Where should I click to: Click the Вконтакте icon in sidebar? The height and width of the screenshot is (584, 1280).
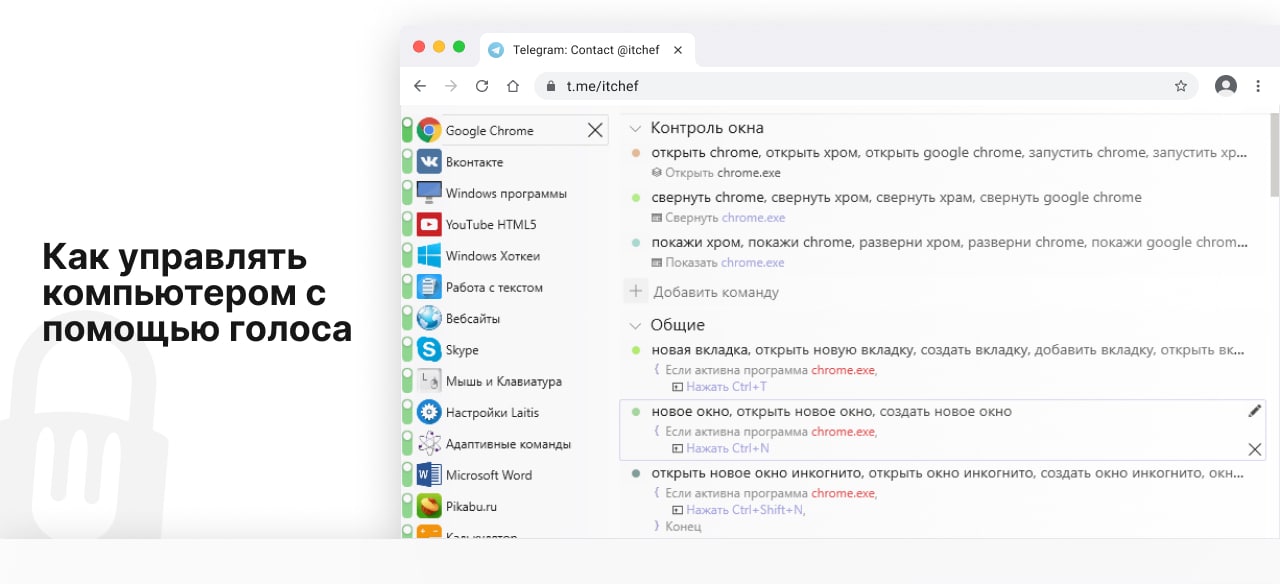pos(429,161)
